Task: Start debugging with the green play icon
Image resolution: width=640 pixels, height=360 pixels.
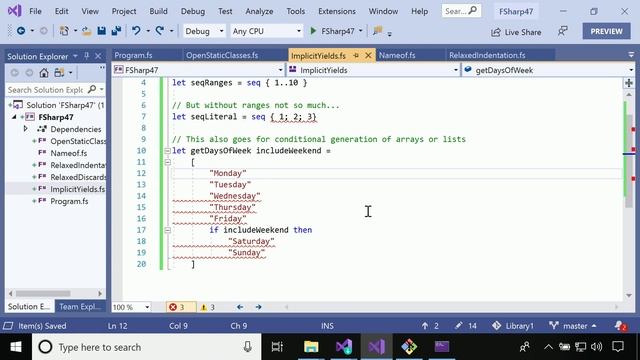Action: 313,31
